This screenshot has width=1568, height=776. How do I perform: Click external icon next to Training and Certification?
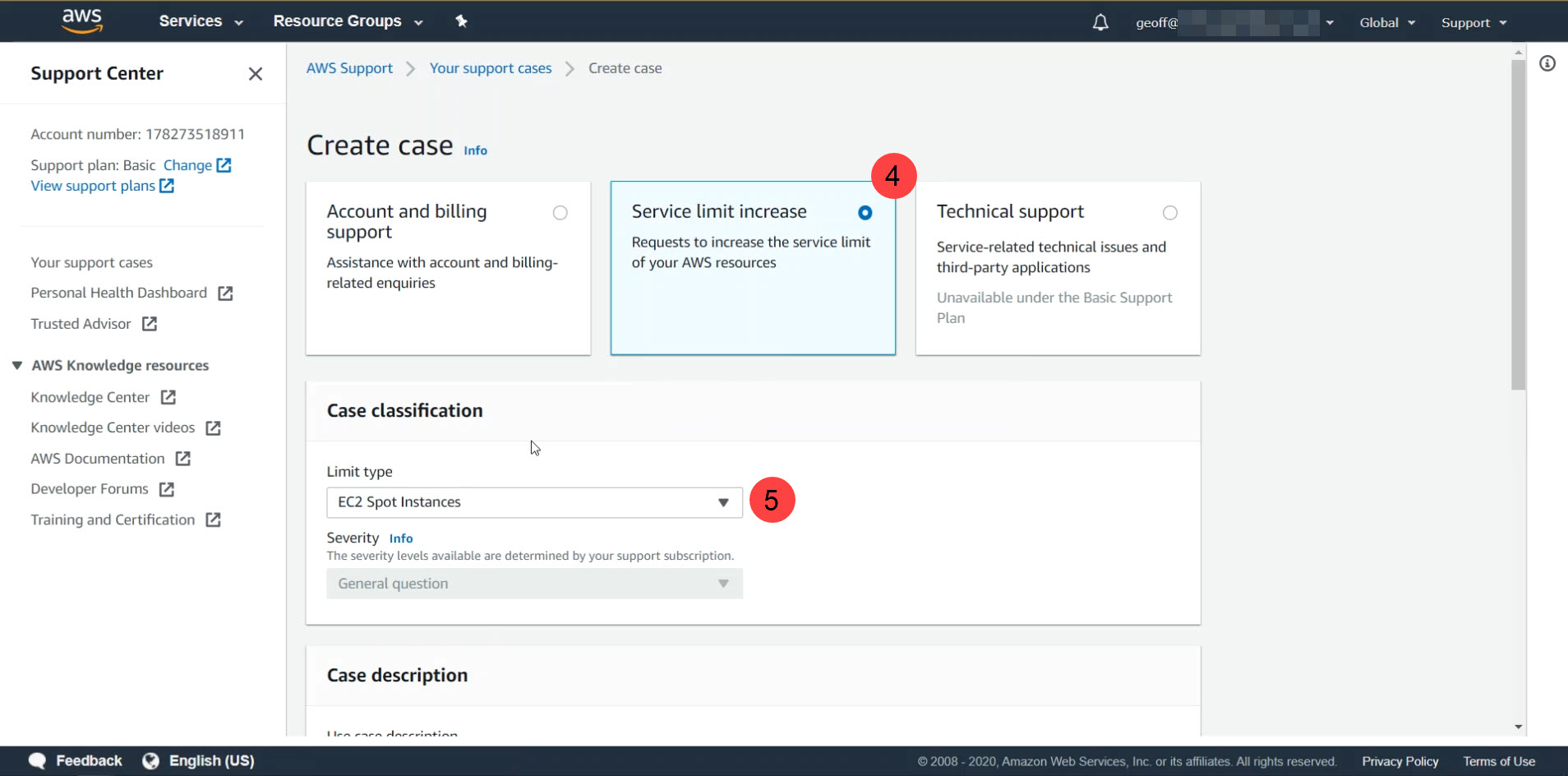(214, 520)
